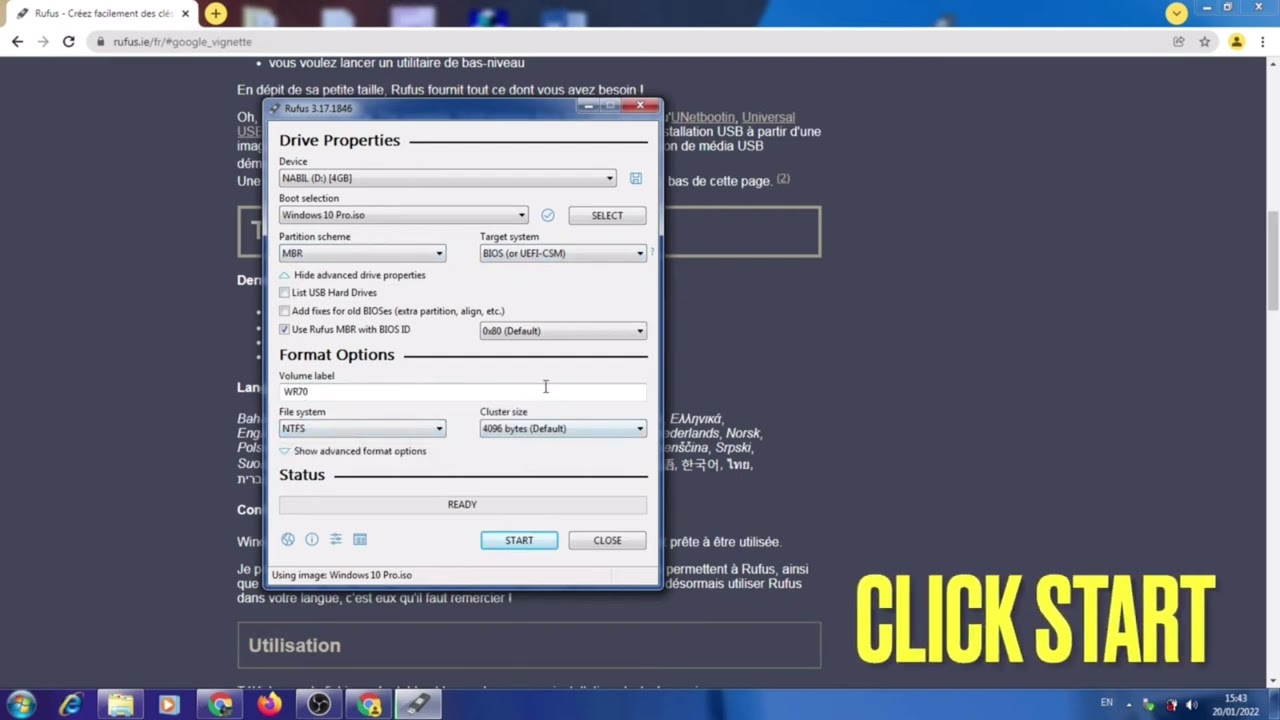Open Chrome profile avatar
Viewport: 1280px width, 720px height.
(1237, 42)
